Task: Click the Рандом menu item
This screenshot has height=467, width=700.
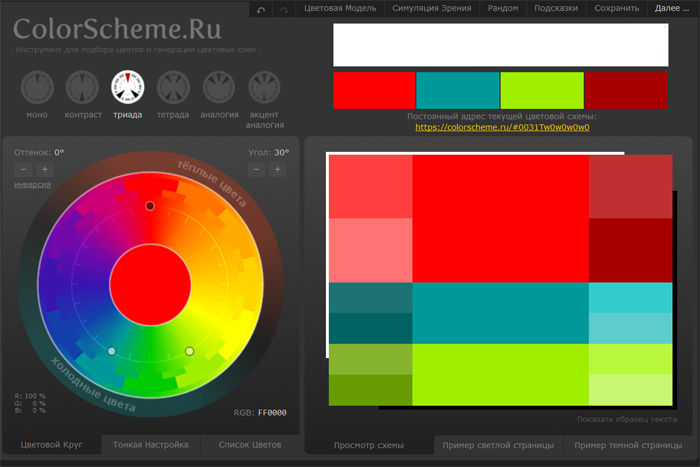Action: pyautogui.click(x=503, y=8)
